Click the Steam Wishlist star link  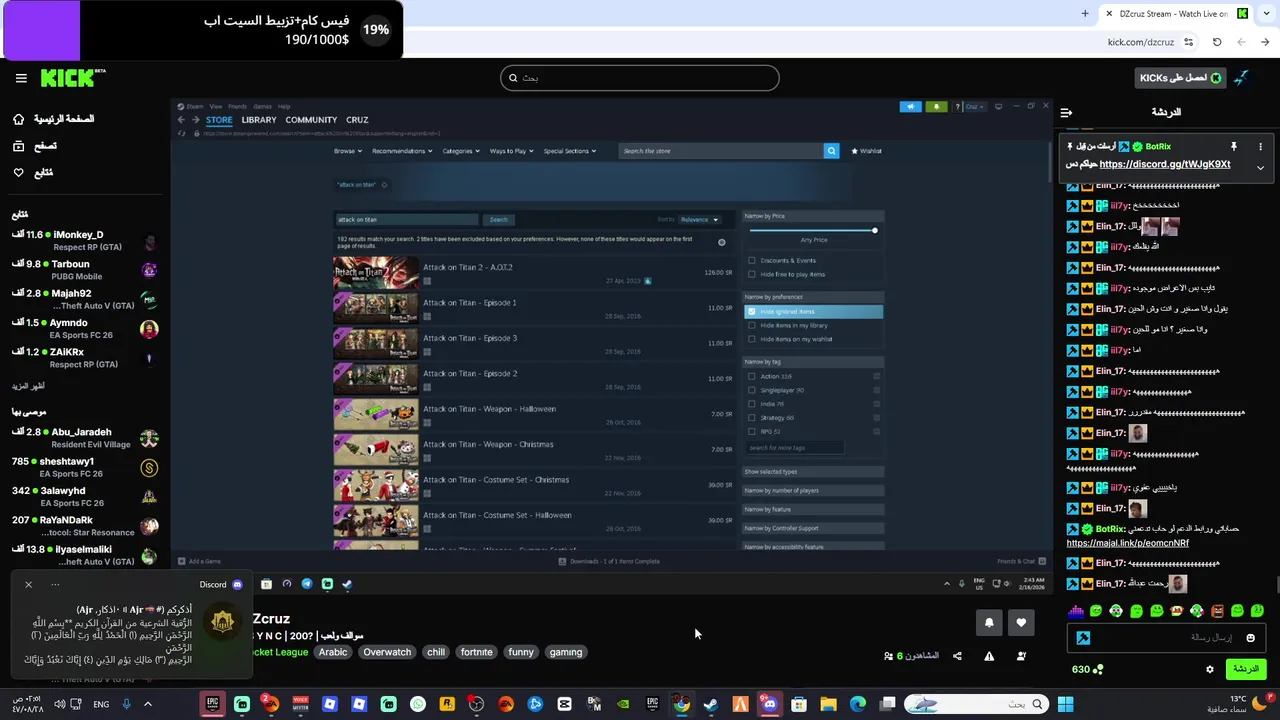867,151
